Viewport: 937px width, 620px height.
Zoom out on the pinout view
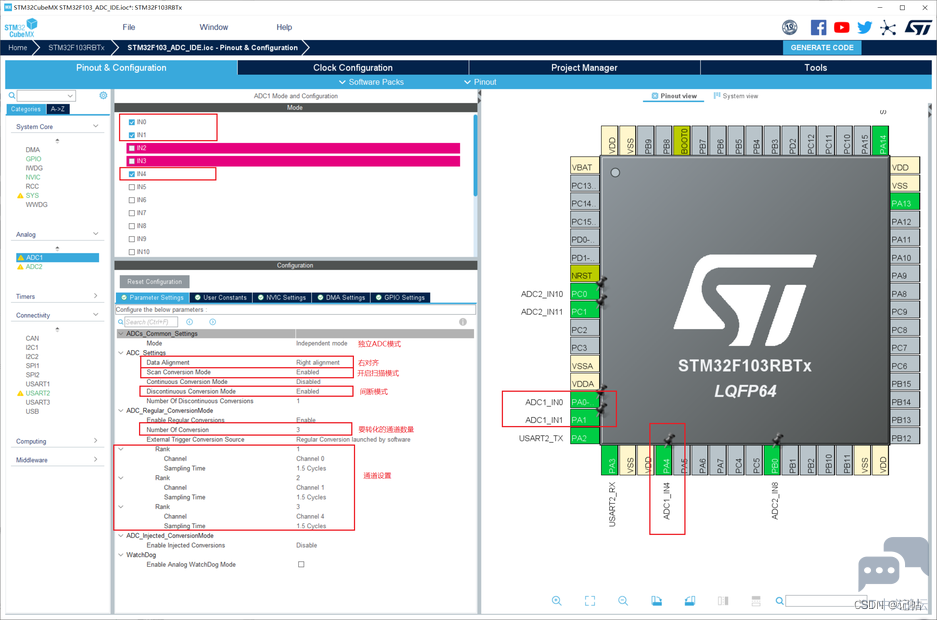coord(623,601)
